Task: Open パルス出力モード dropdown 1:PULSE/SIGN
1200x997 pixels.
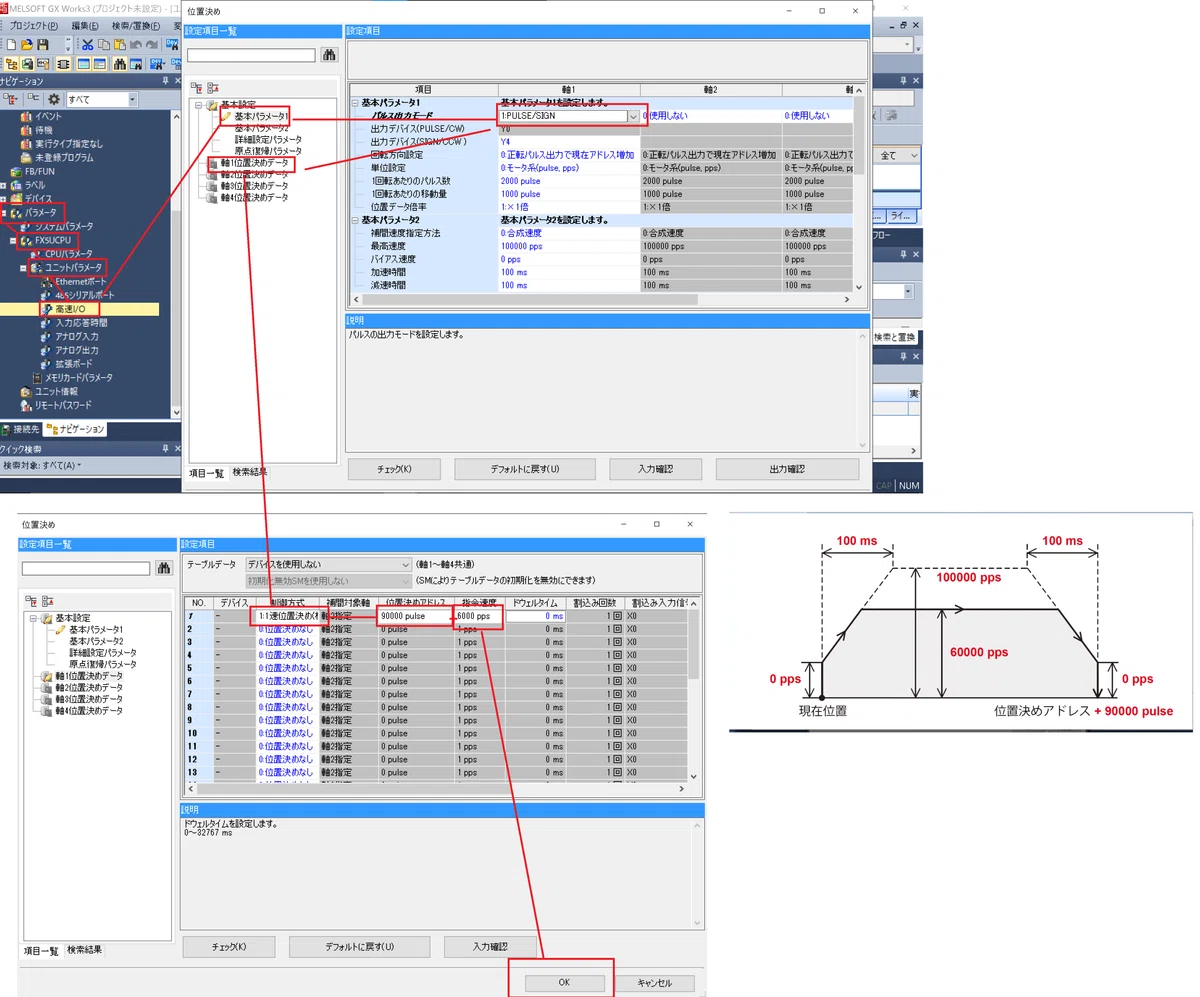Action: [x=634, y=116]
